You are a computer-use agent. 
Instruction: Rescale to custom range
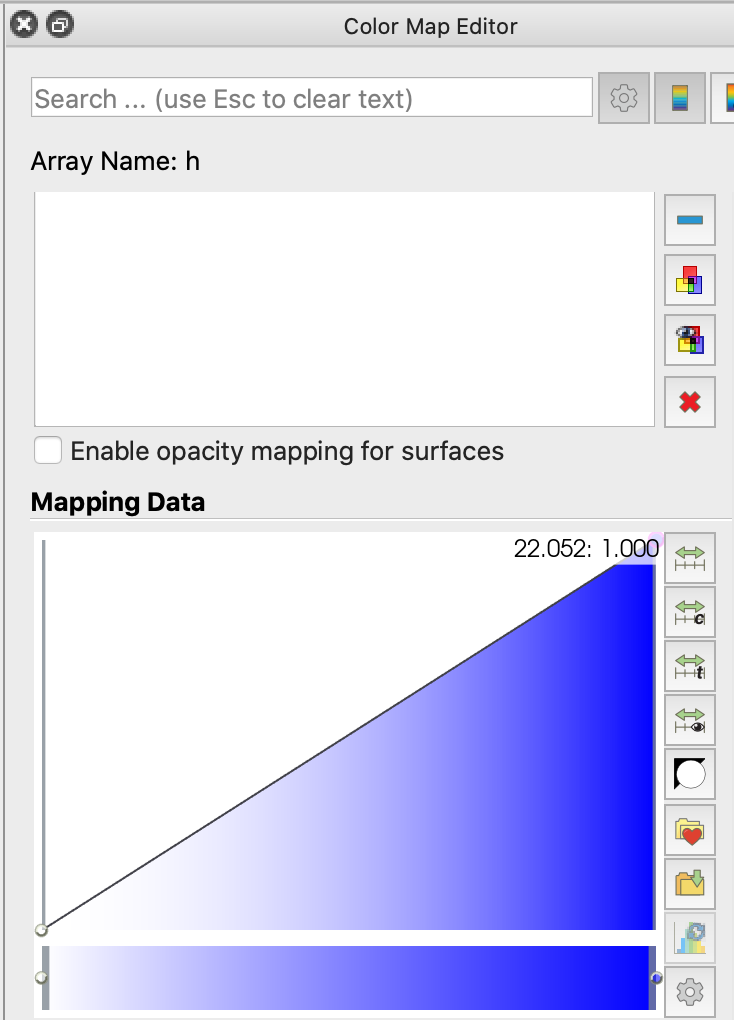690,612
